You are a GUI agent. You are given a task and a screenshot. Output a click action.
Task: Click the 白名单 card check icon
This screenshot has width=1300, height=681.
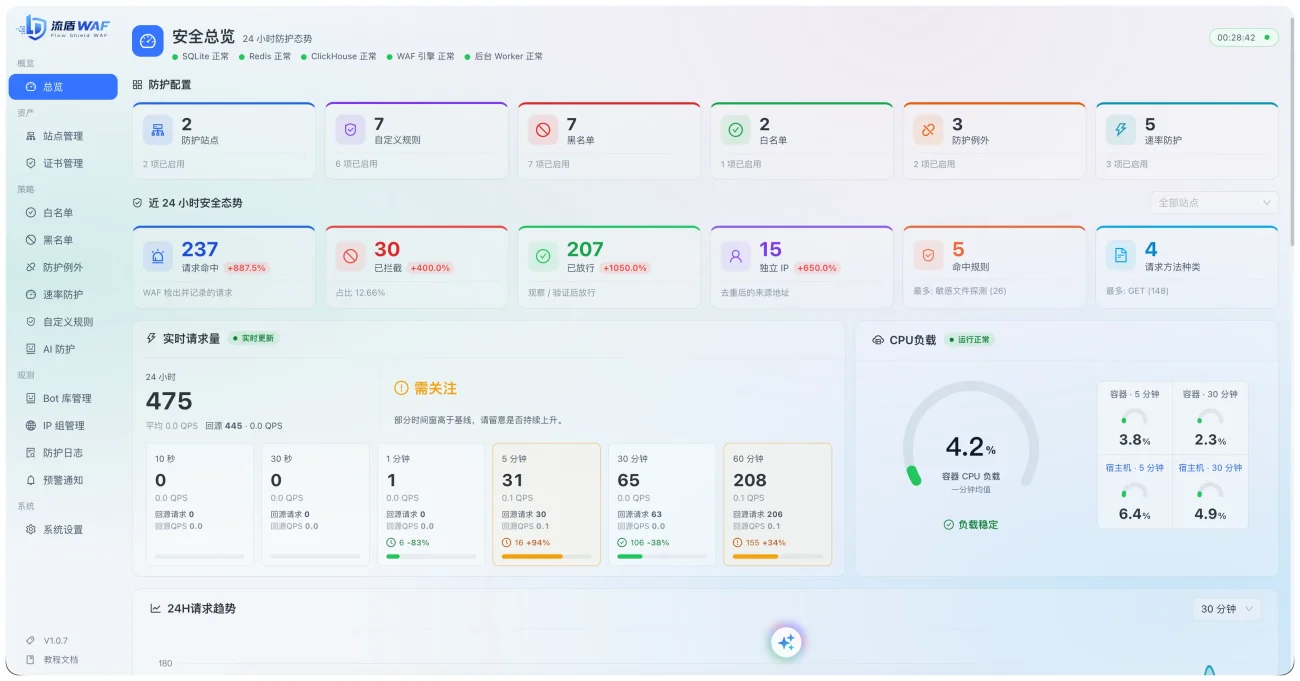click(x=735, y=130)
